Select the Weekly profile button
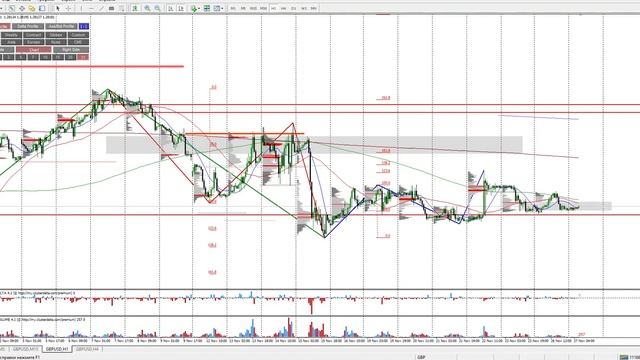The width and height of the screenshot is (640, 360). tap(11, 35)
